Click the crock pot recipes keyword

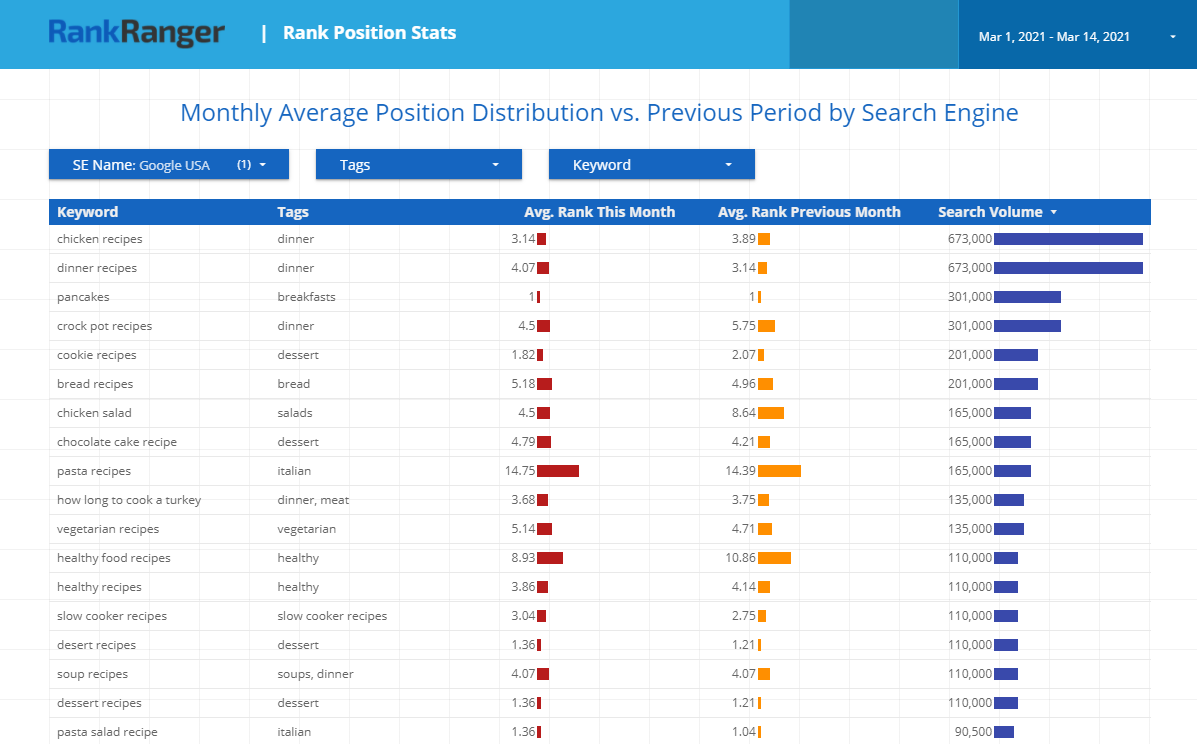(104, 326)
